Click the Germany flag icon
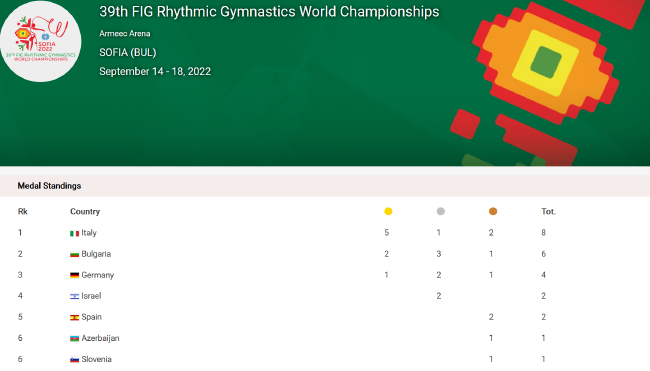The image size is (650, 371). point(75,275)
